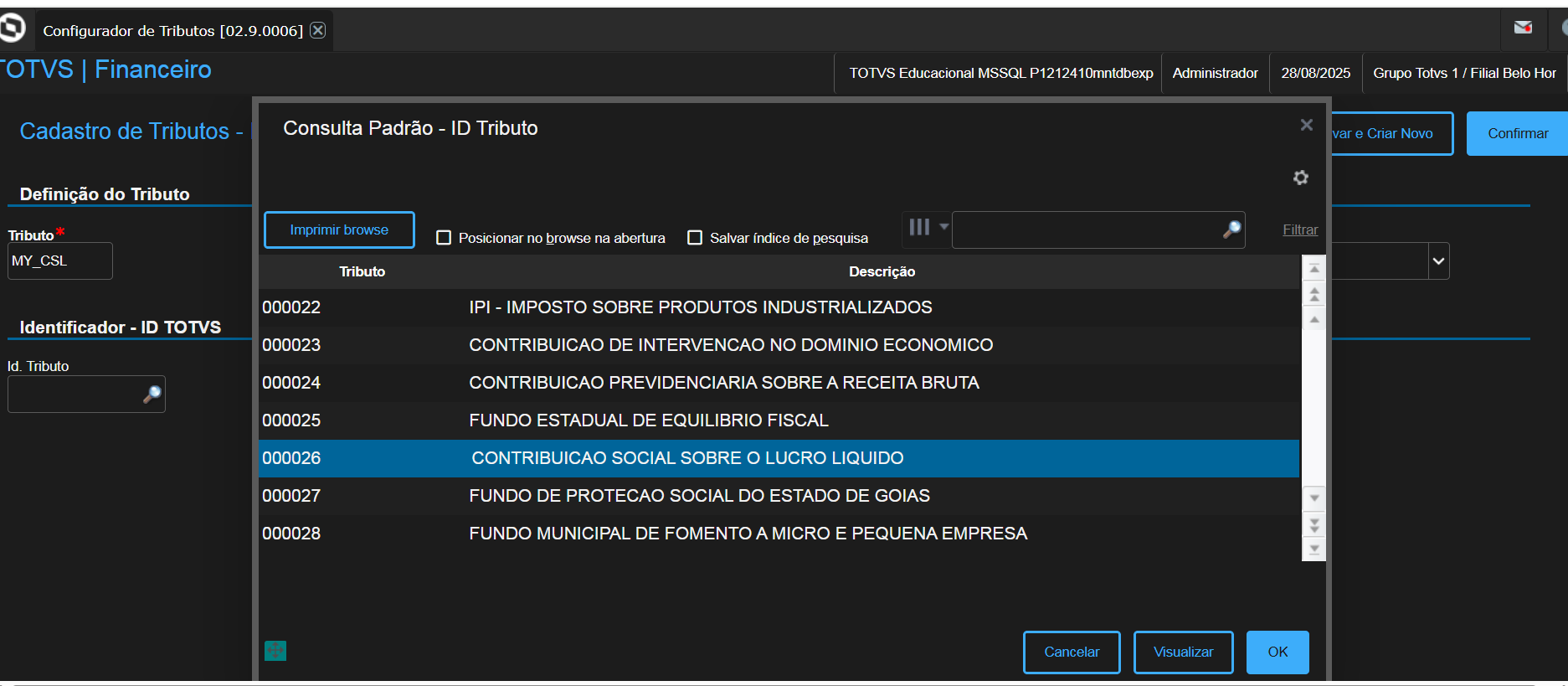The height and width of the screenshot is (686, 1568).
Task: Pick FUNDO DE PROTECAO SOCIAL DO ESTADO DE GOIAS
Action: [699, 496]
